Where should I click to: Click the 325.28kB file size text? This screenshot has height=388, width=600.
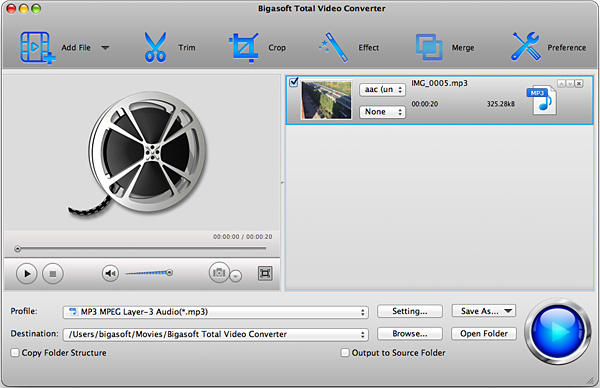coord(501,104)
